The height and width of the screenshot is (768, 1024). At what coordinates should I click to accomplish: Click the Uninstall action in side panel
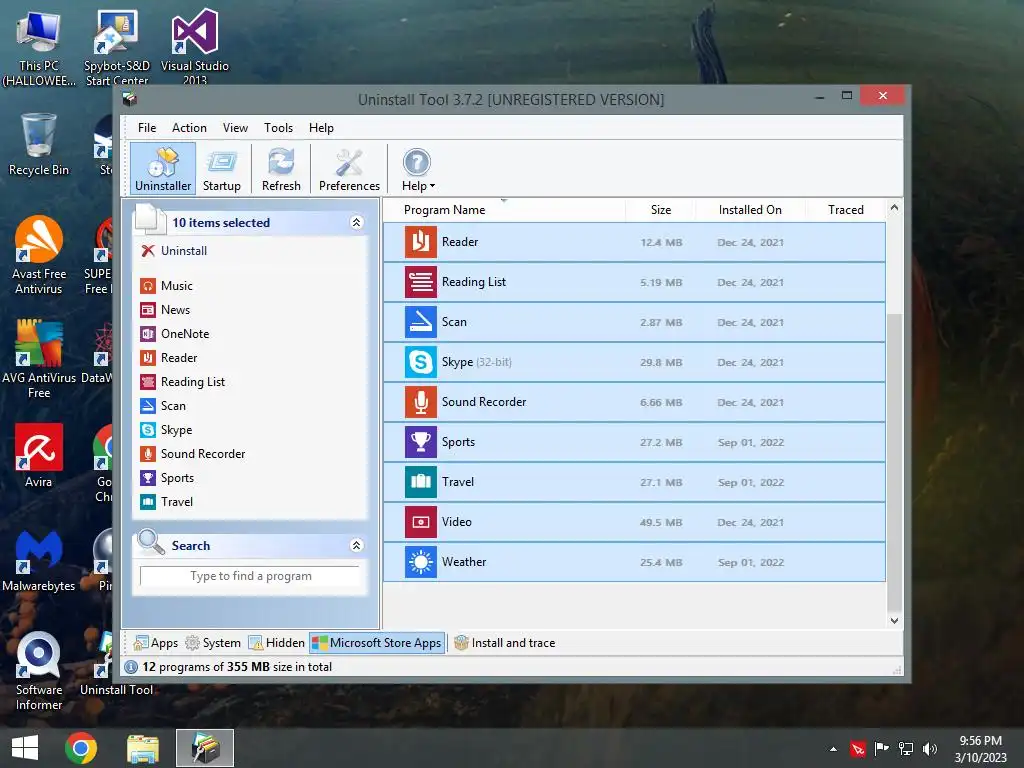point(174,251)
